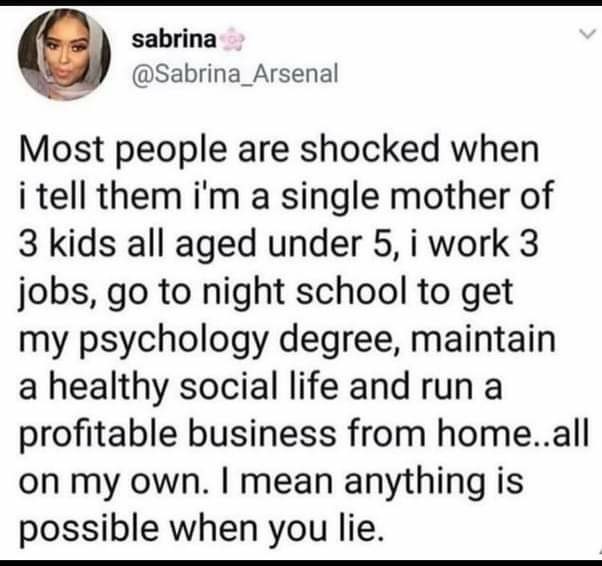Viewport: 602px width, 566px height.
Task: Click the phrase on my own
Action: tap(111, 481)
